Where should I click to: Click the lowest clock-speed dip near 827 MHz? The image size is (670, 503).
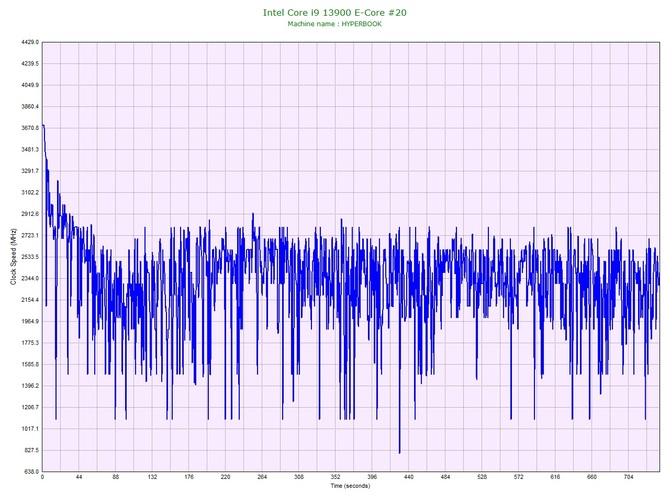(x=400, y=452)
